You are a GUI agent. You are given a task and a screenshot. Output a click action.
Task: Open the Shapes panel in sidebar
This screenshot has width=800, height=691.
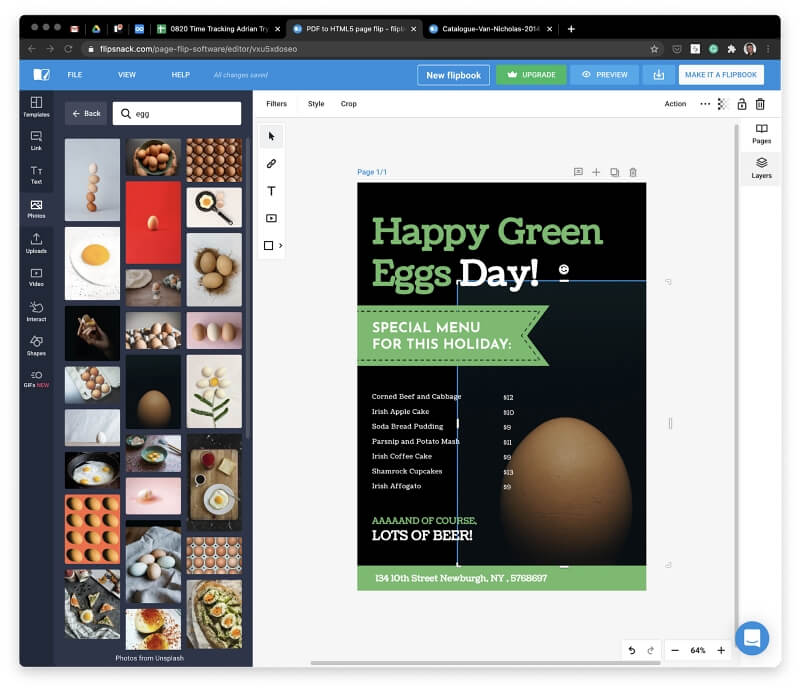tap(36, 346)
